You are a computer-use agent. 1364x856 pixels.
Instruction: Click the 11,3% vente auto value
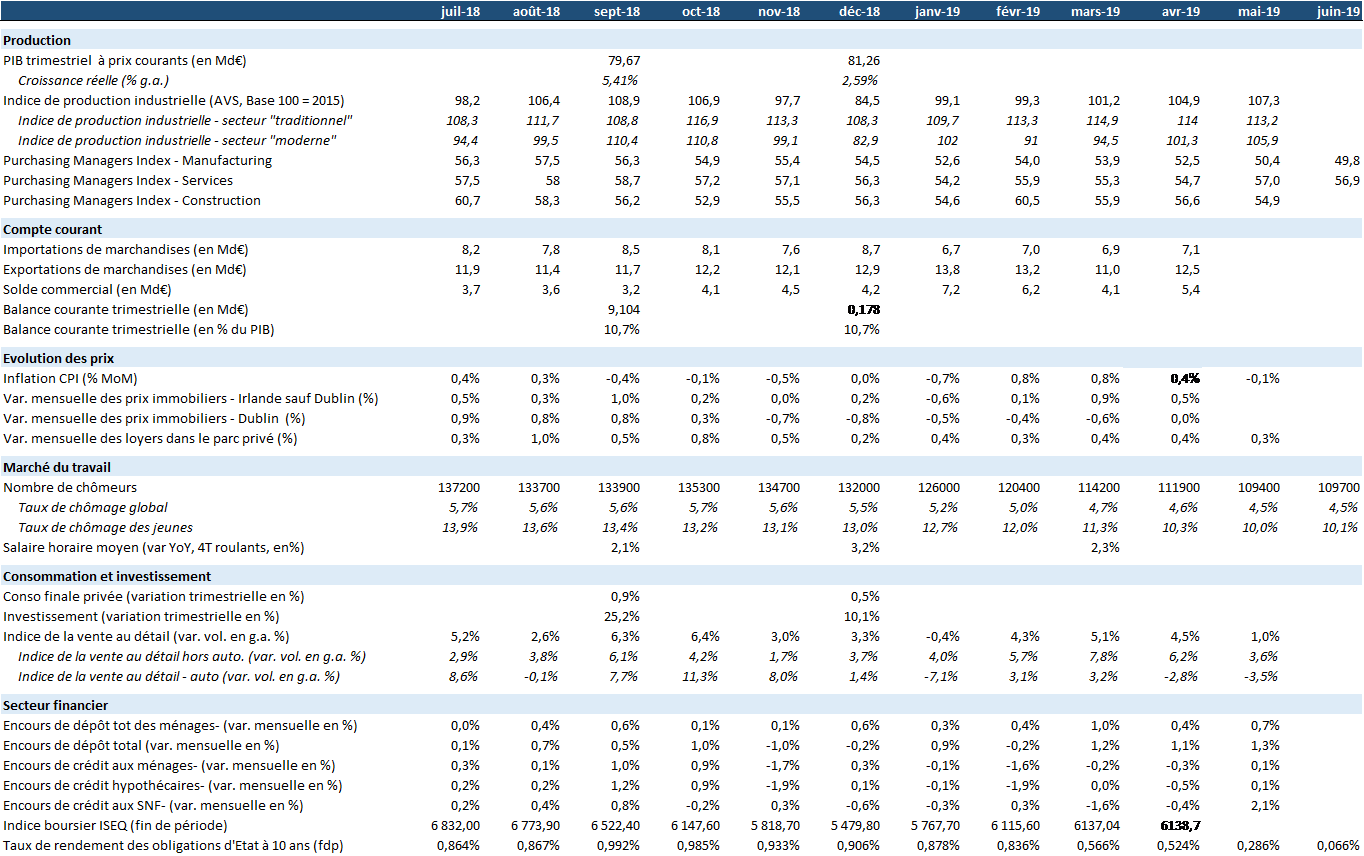tap(701, 676)
